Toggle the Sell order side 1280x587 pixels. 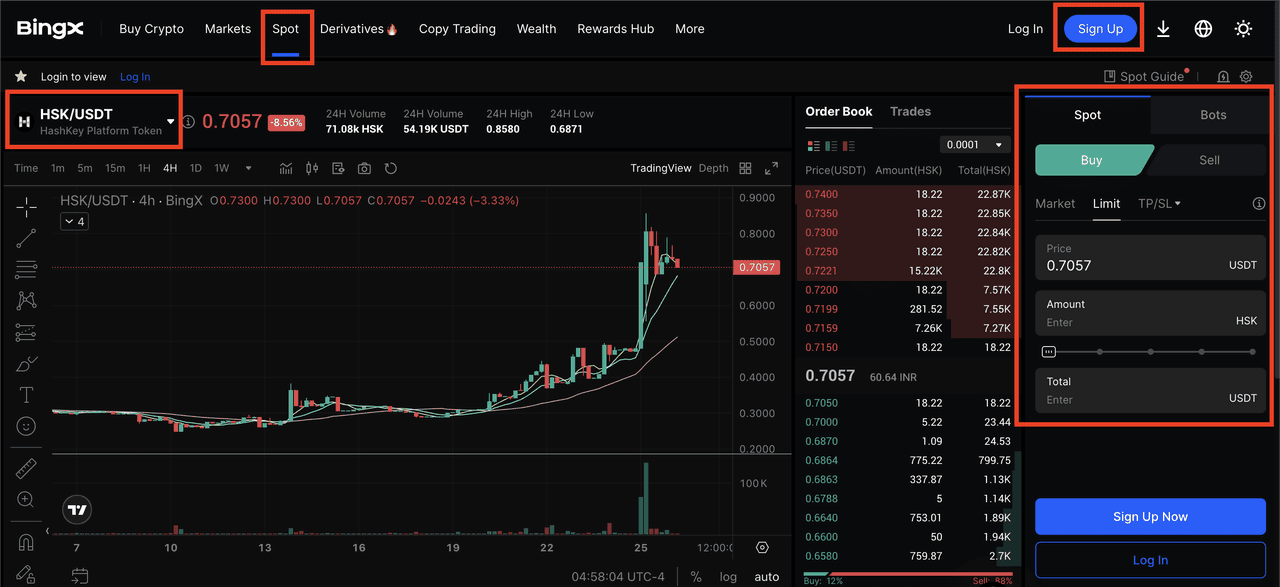pos(1209,160)
